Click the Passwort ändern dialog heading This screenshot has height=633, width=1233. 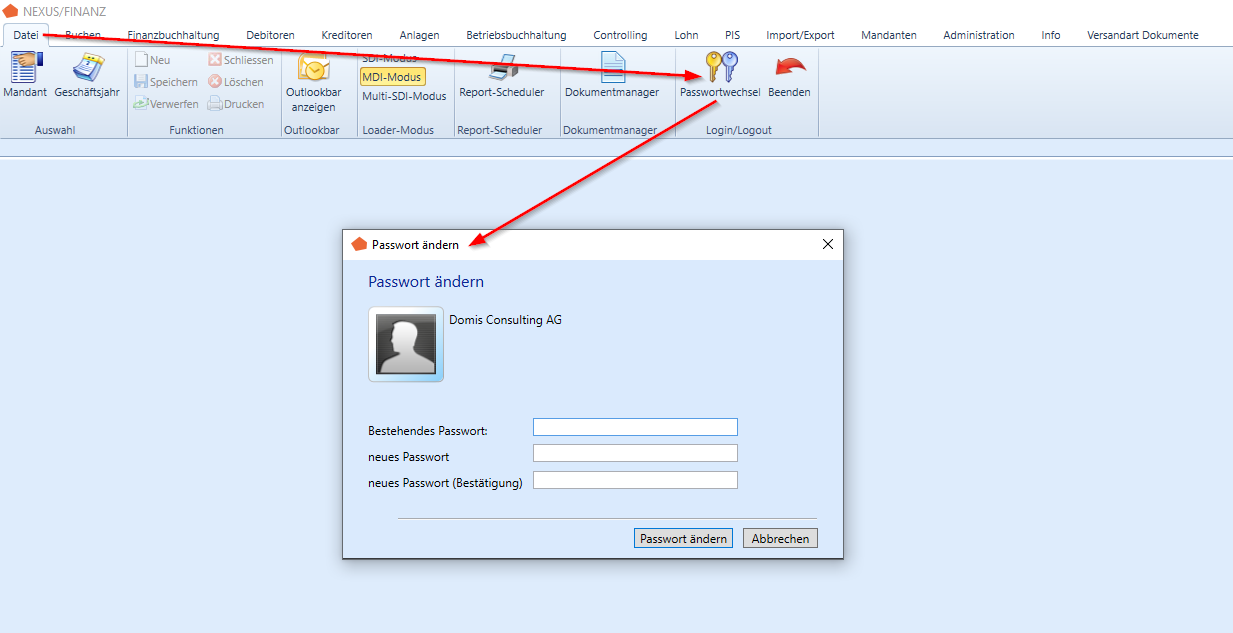tap(426, 282)
